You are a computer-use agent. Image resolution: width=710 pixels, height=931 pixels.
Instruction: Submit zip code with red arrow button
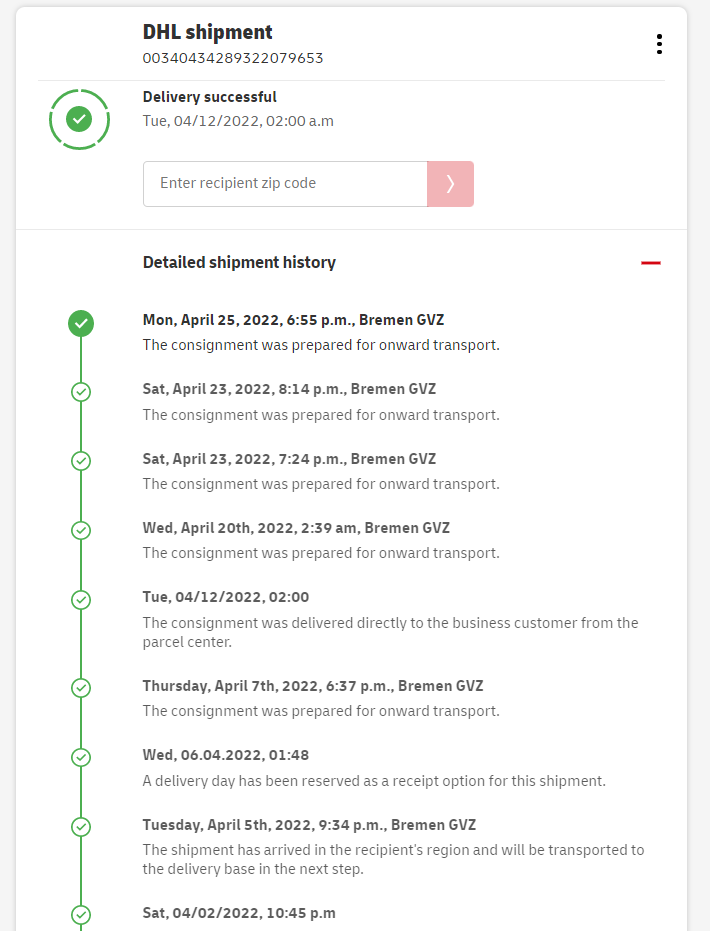click(450, 184)
